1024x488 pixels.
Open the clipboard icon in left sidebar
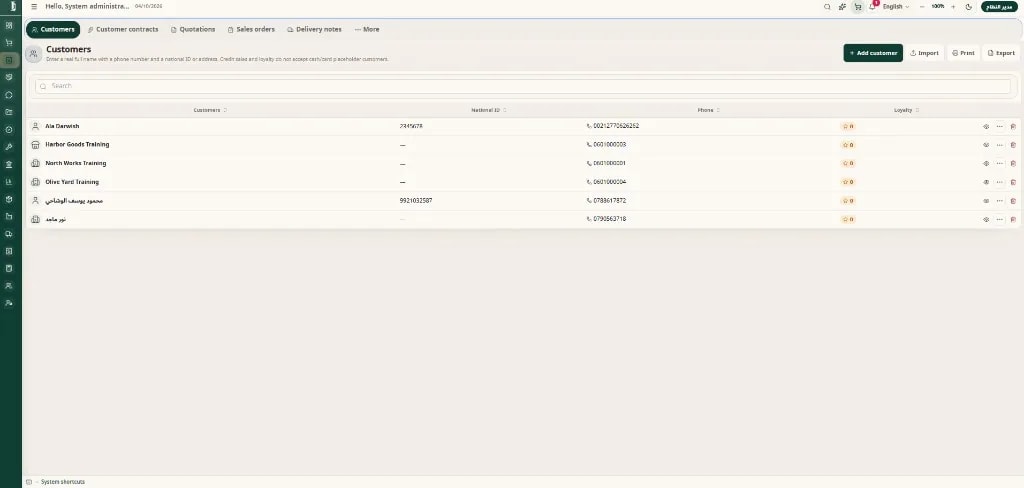click(x=8, y=268)
